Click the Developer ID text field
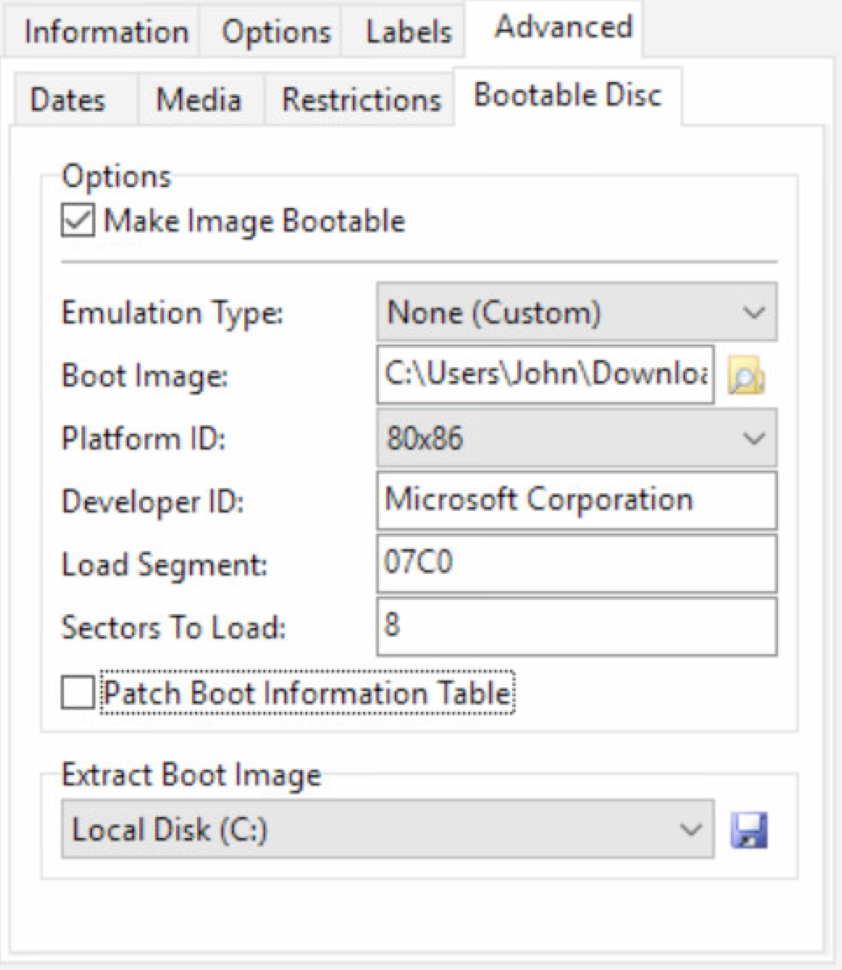 pyautogui.click(x=576, y=501)
